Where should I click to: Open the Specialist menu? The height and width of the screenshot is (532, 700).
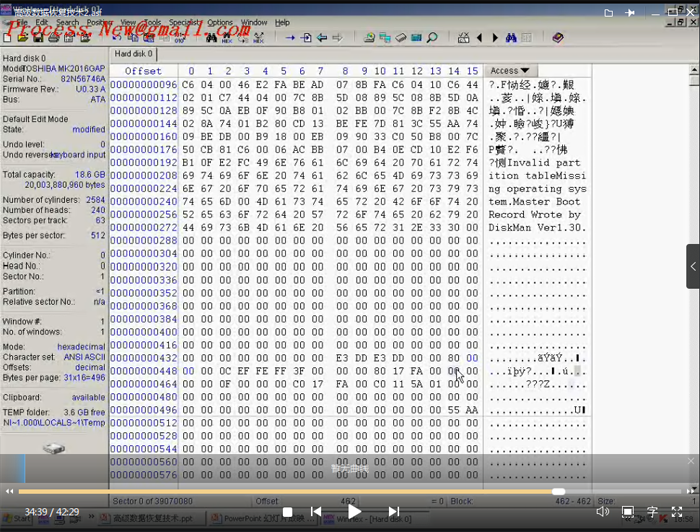click(x=184, y=22)
